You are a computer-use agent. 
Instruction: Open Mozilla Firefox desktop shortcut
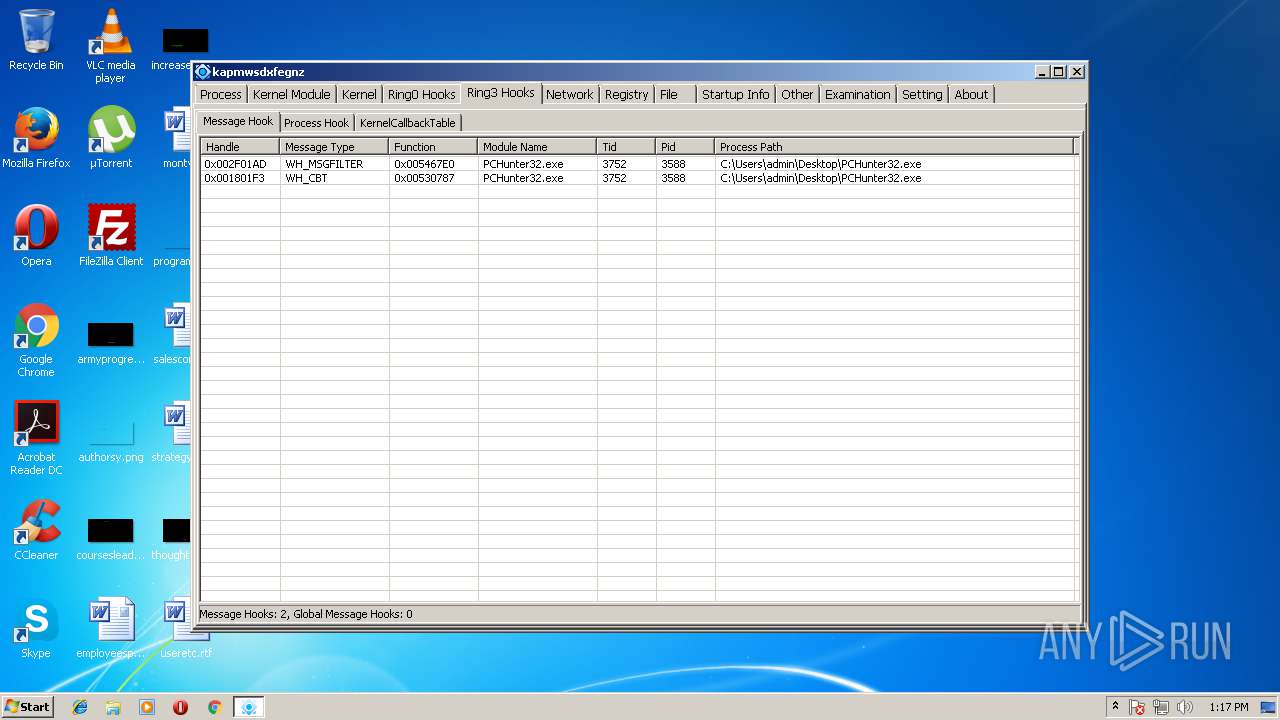pos(36,138)
